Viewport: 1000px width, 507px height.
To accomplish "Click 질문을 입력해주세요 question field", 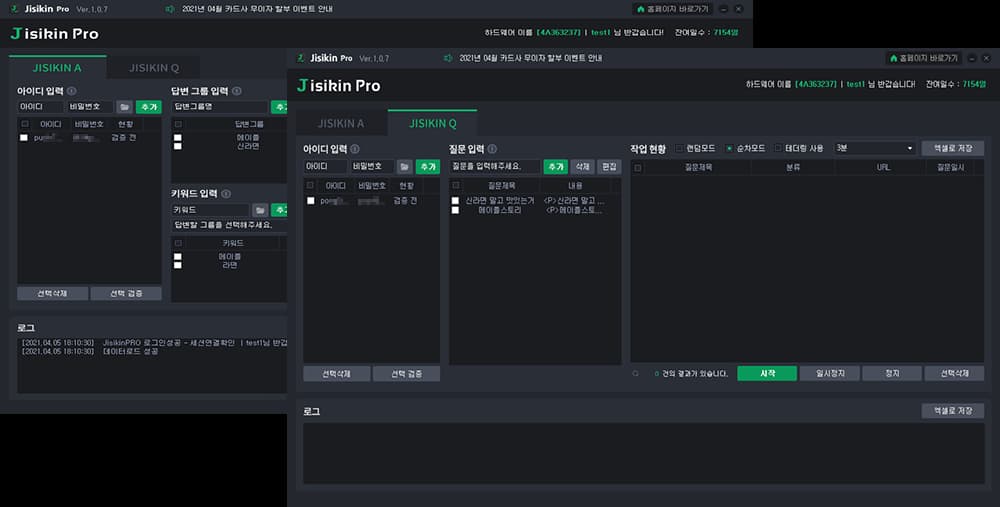I will [x=495, y=166].
